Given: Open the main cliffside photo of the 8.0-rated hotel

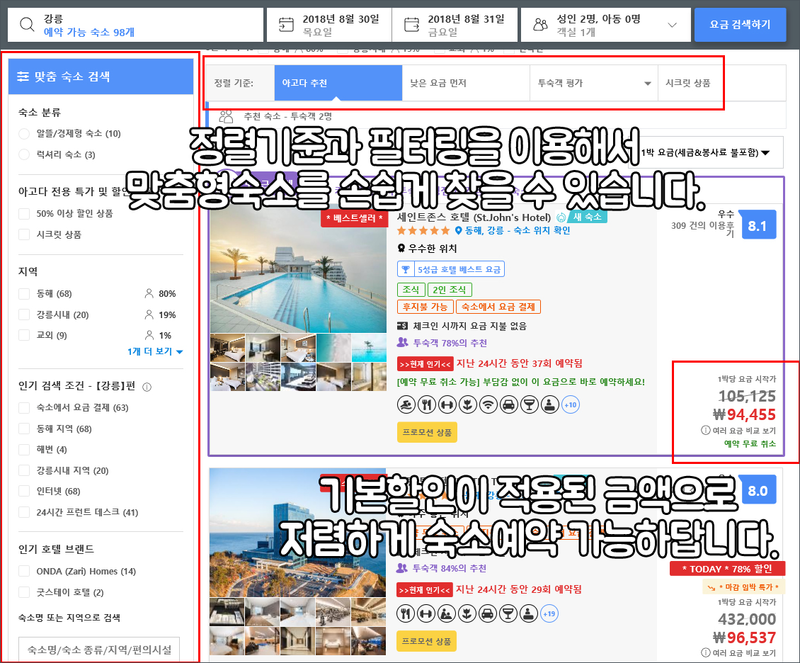Looking at the screenshot, I should (297, 532).
